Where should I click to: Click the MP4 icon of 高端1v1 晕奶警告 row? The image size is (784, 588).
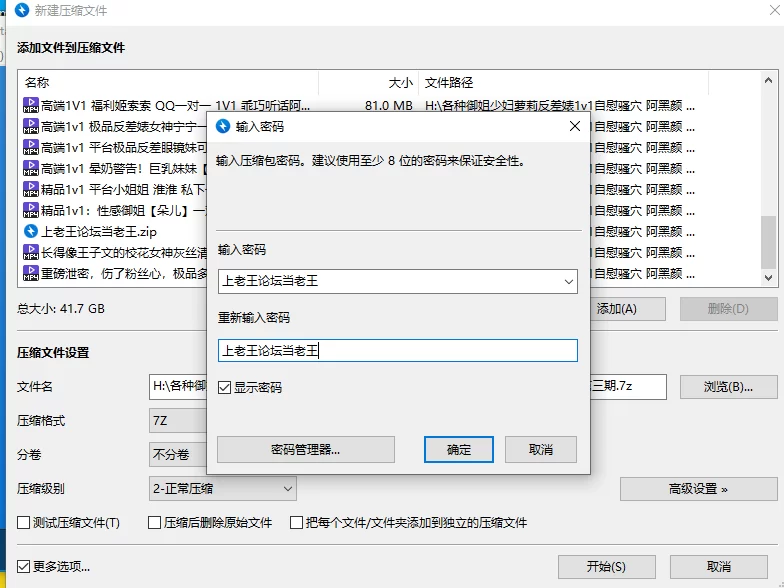pos(30,168)
